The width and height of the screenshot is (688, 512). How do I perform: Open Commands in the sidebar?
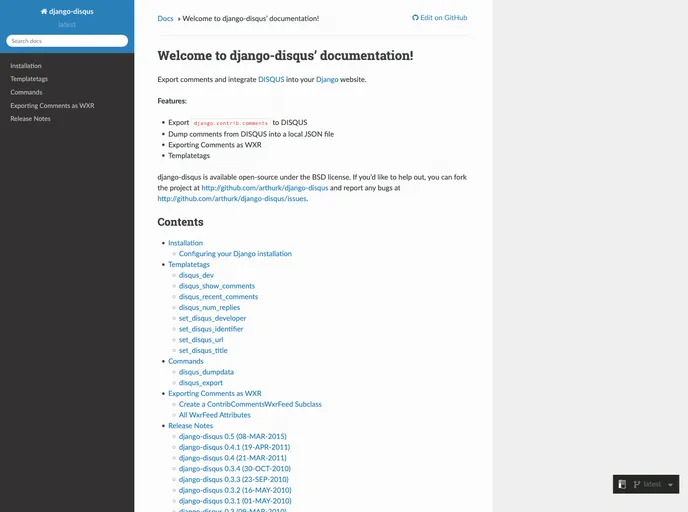click(x=26, y=92)
